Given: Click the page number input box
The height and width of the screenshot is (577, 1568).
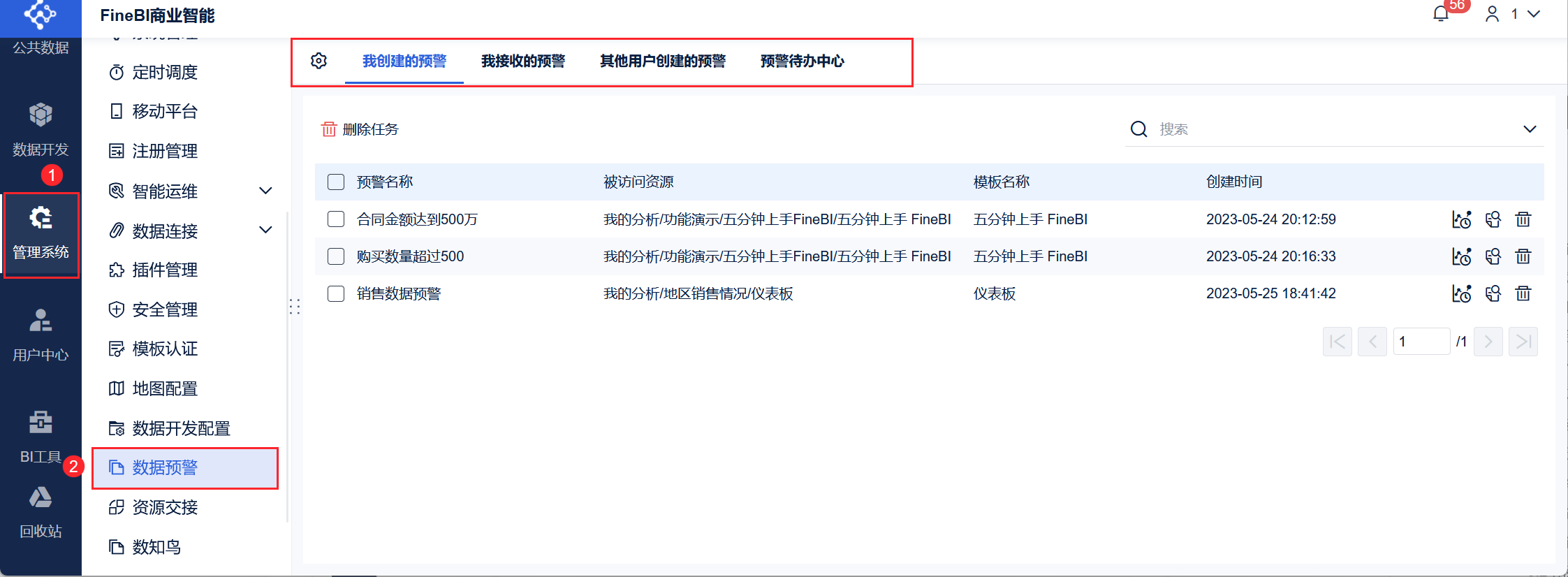Looking at the screenshot, I should (x=1421, y=342).
